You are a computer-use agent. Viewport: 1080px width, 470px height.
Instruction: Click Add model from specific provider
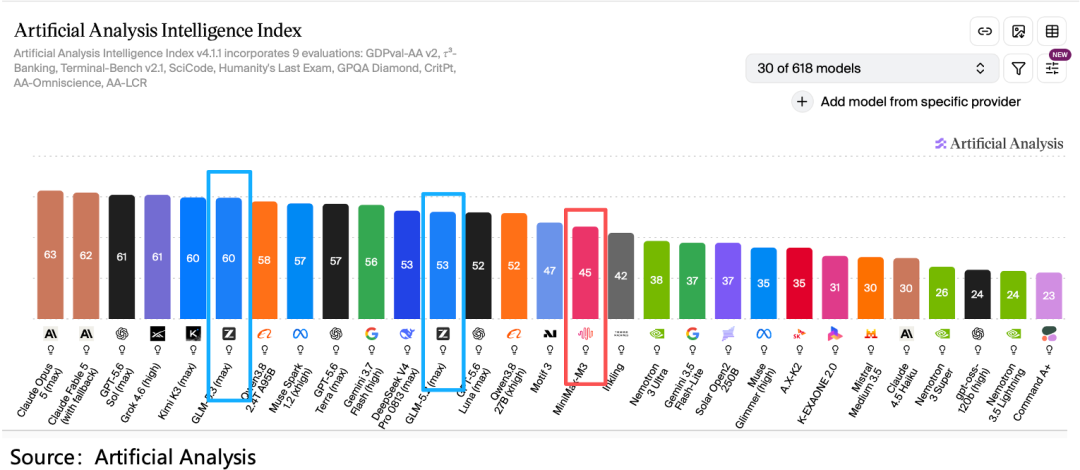pyautogui.click(x=920, y=102)
